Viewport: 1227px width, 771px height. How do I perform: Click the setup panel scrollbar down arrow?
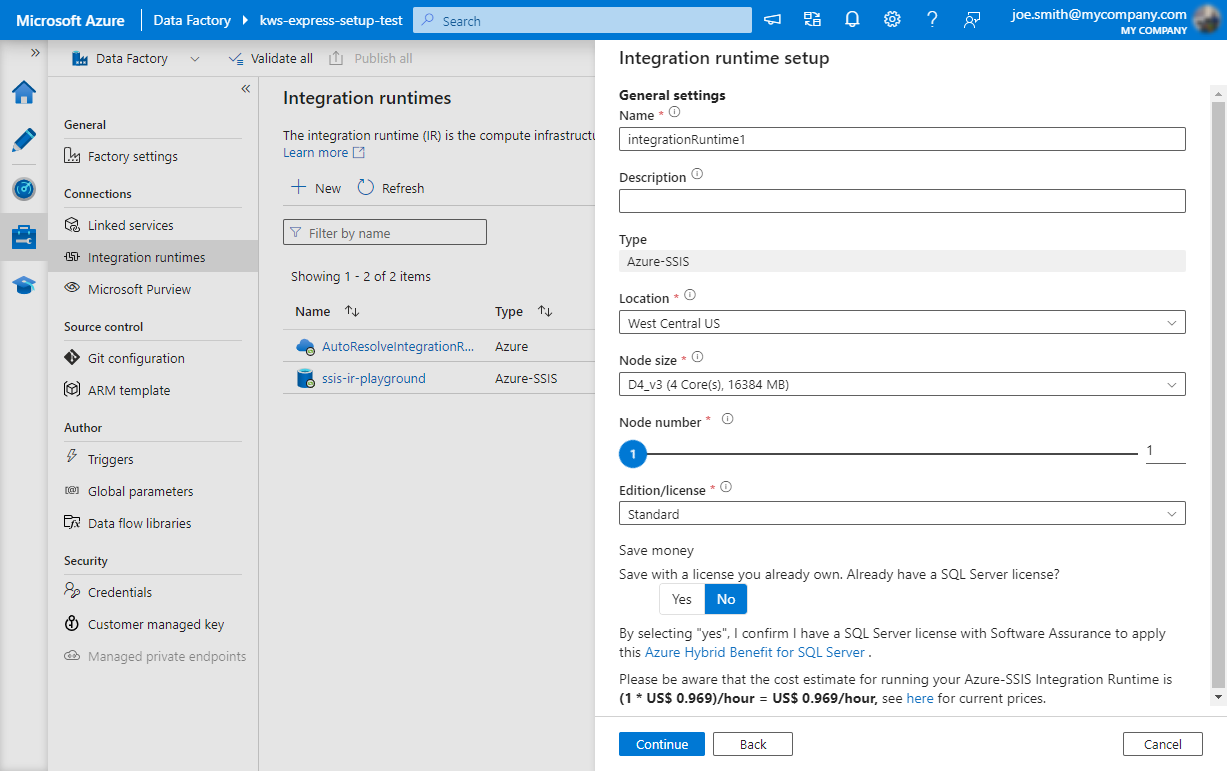pos(1217,696)
